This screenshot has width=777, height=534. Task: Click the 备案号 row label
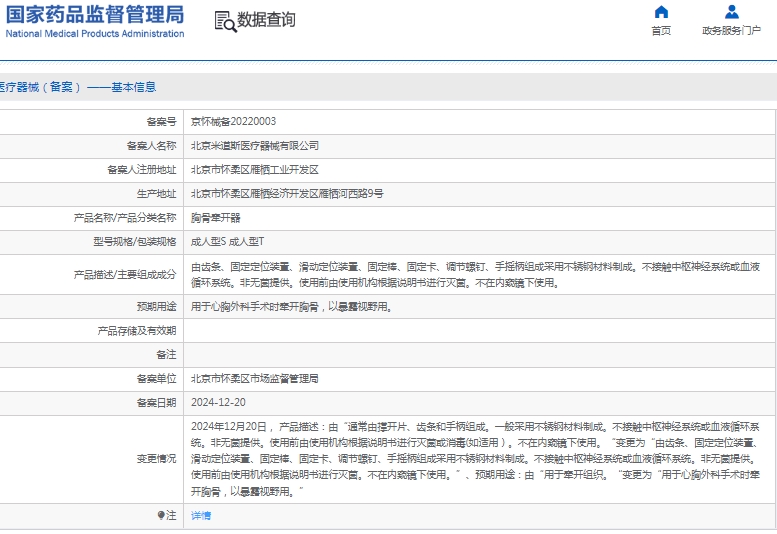click(162, 121)
